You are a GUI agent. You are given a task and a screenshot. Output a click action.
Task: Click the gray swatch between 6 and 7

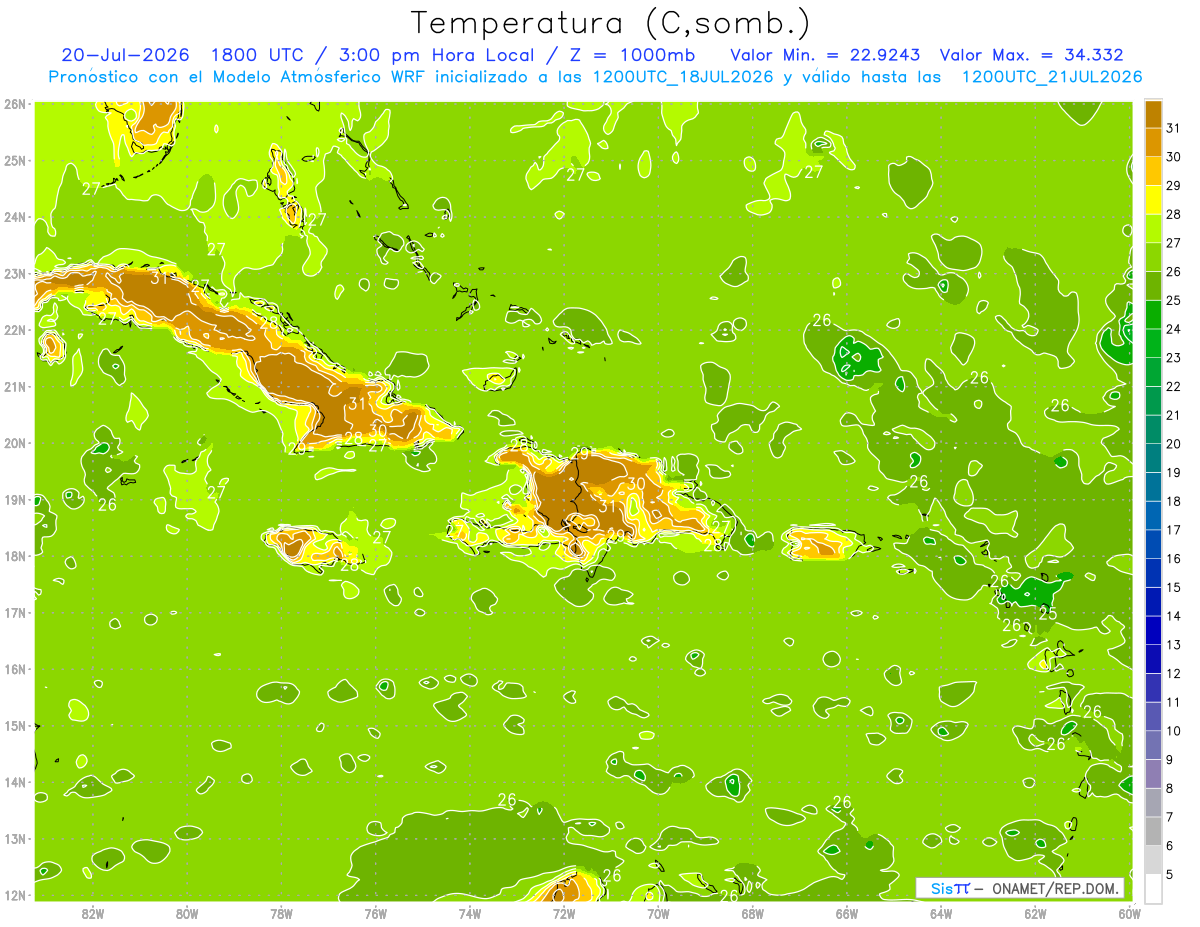pos(1153,831)
